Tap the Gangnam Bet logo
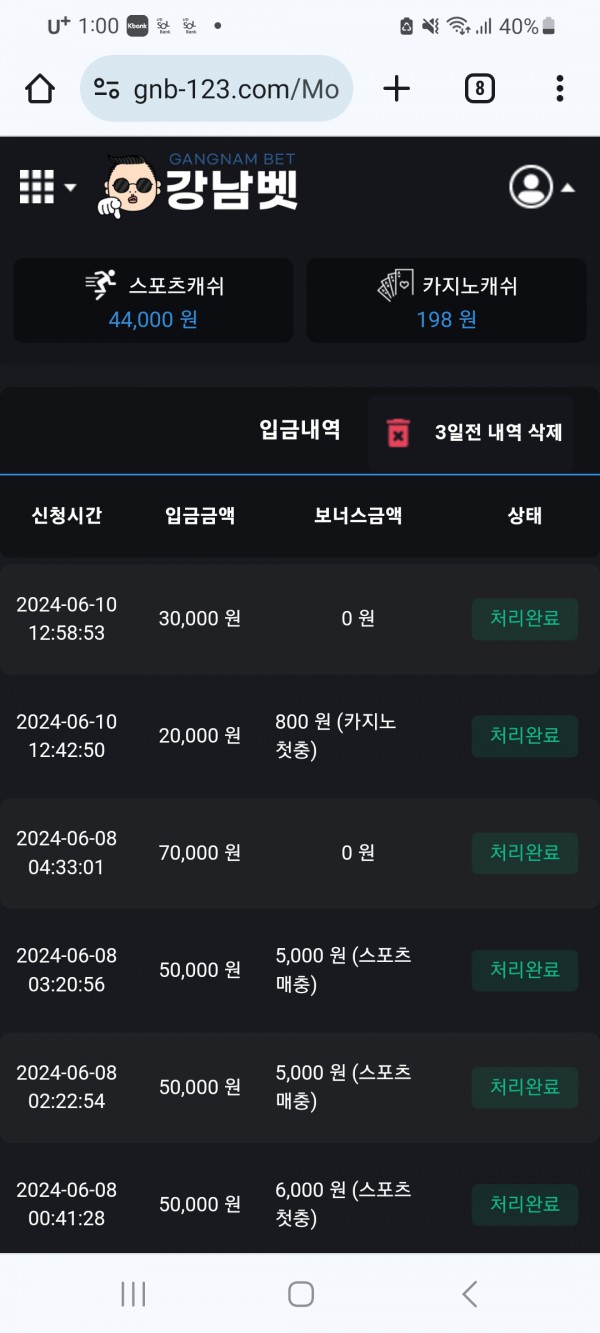600x1333 pixels. click(200, 185)
